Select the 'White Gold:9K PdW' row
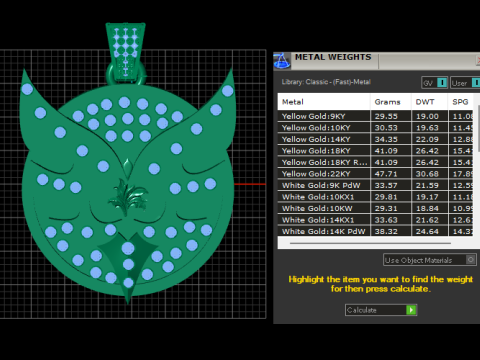480x360 pixels. pos(375,185)
